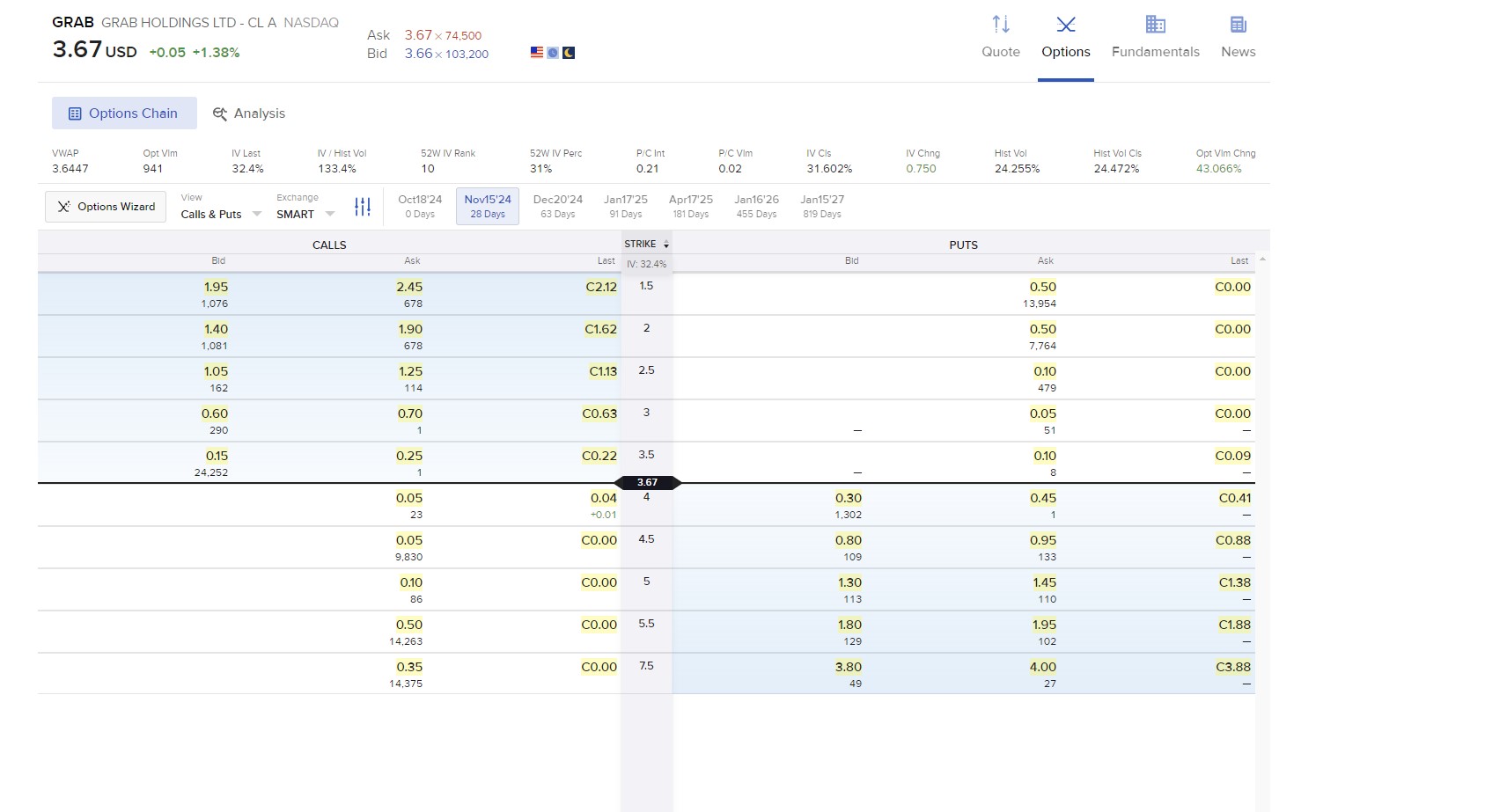Click put ask 0.50 with size 7,764
1485x812 pixels.
click(x=1043, y=329)
